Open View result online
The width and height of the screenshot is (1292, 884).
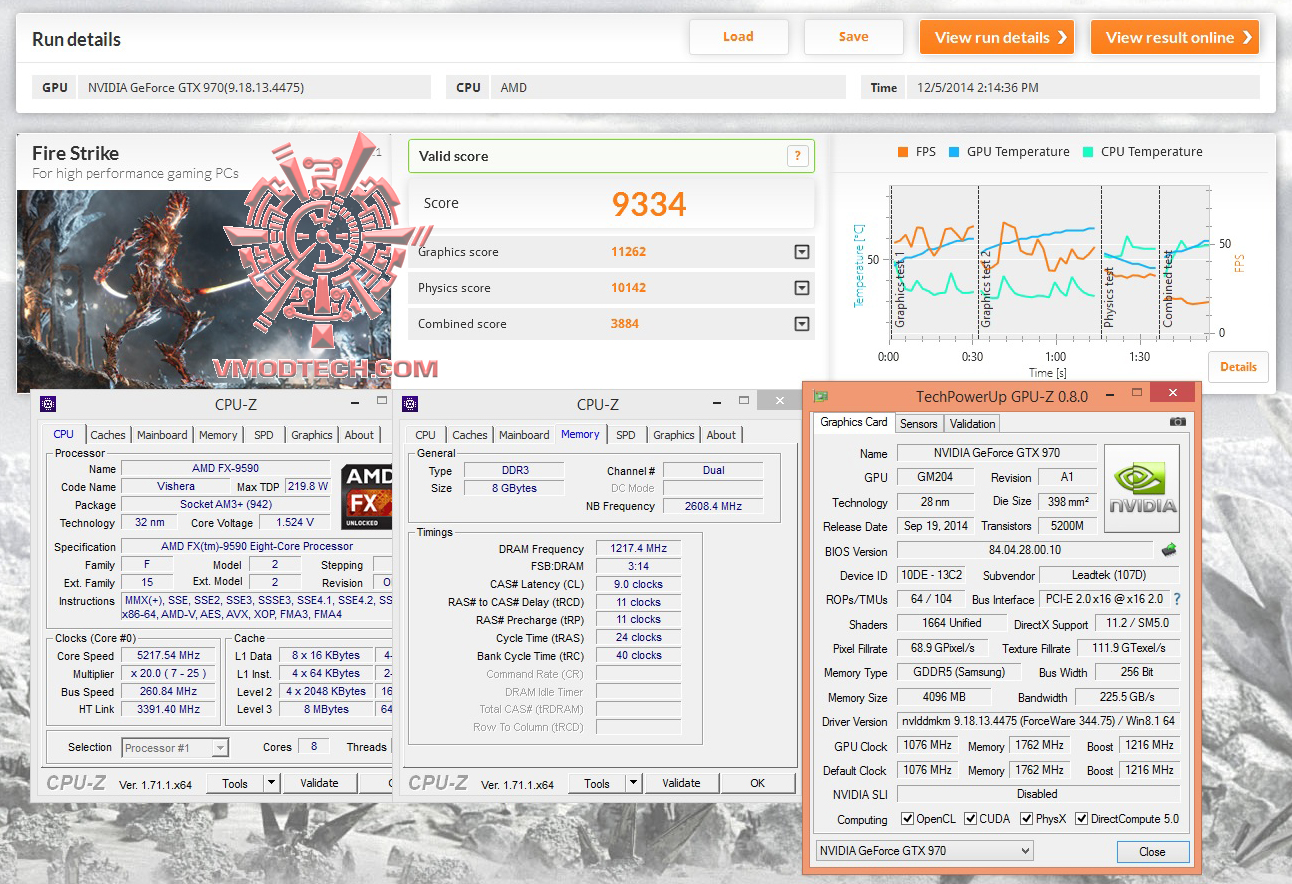1175,38
